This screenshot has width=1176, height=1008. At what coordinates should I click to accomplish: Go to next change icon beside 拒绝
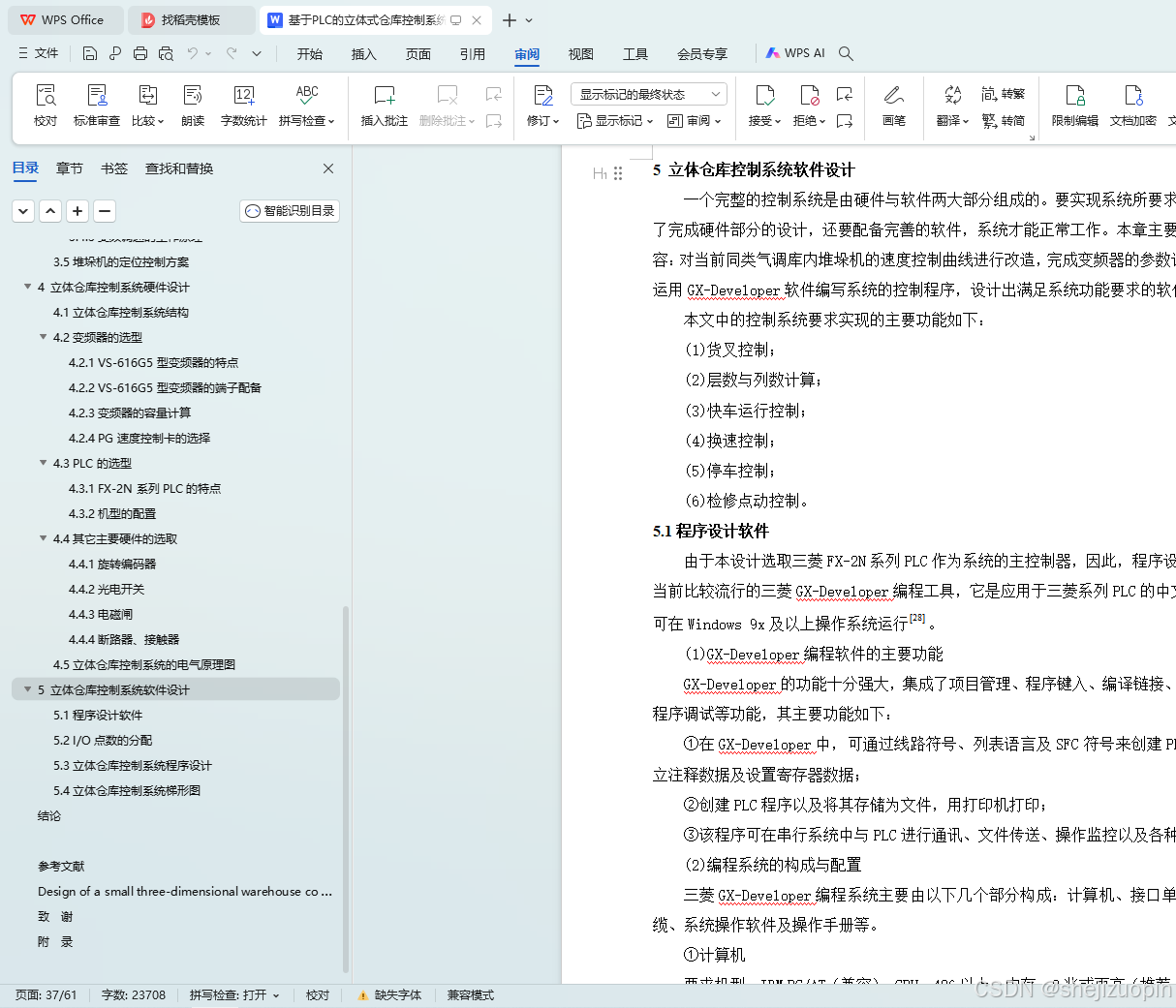(x=845, y=121)
